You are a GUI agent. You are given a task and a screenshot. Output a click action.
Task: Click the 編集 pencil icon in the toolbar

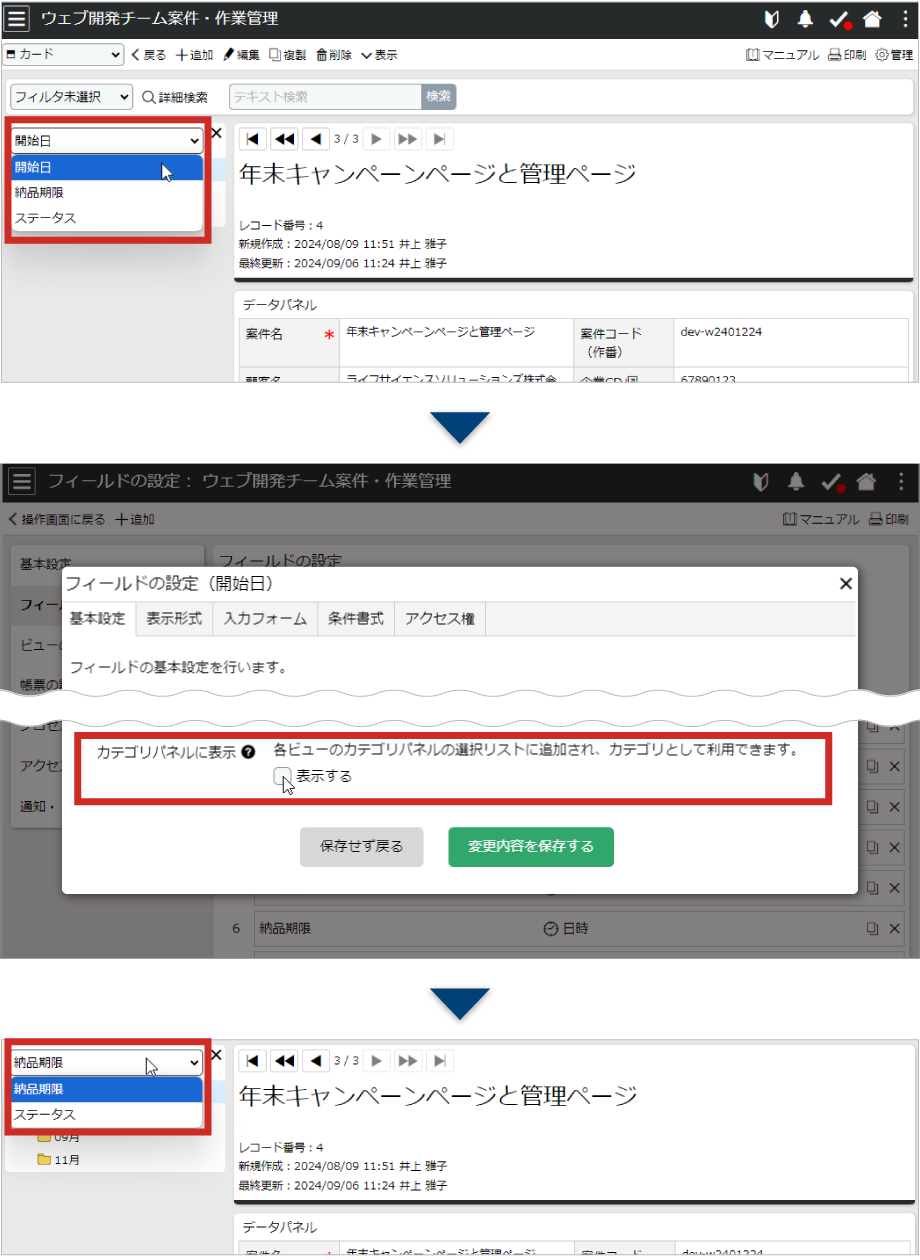point(229,55)
